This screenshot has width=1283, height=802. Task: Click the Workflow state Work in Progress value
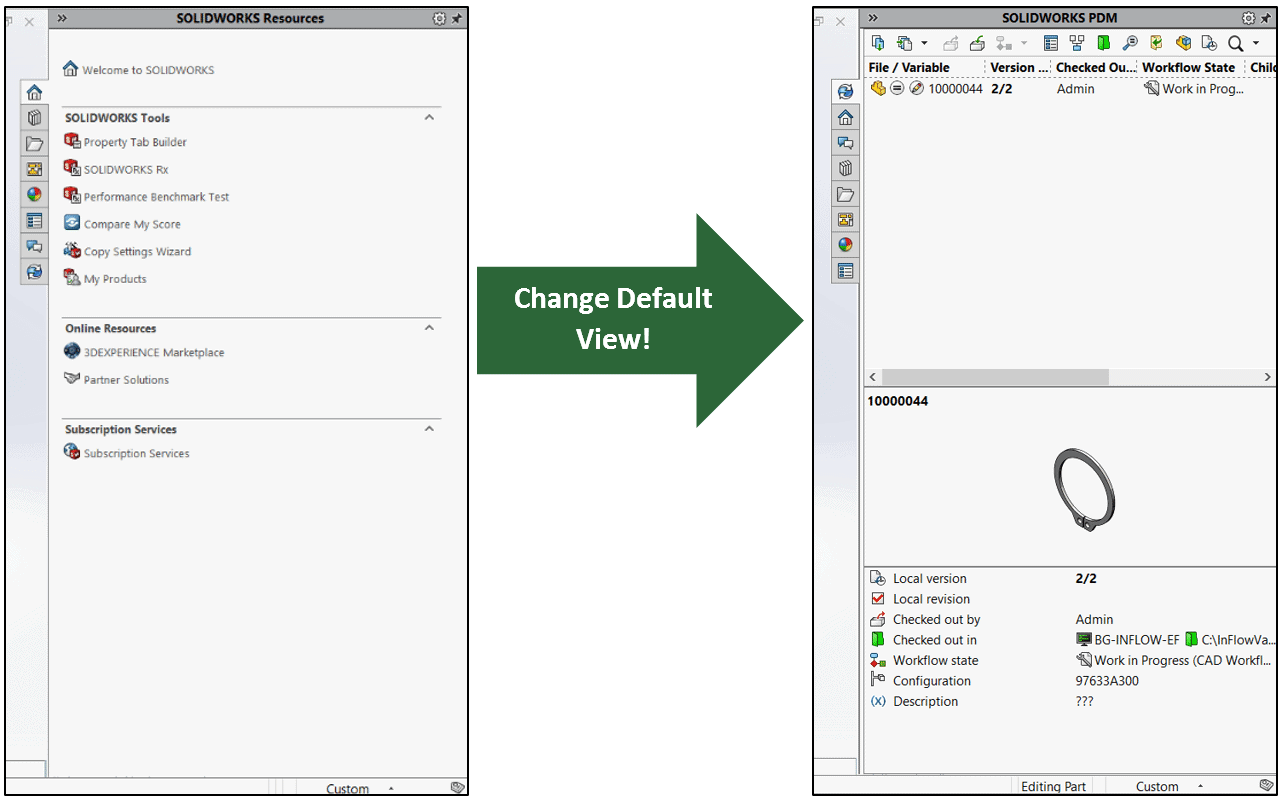tap(1175, 660)
